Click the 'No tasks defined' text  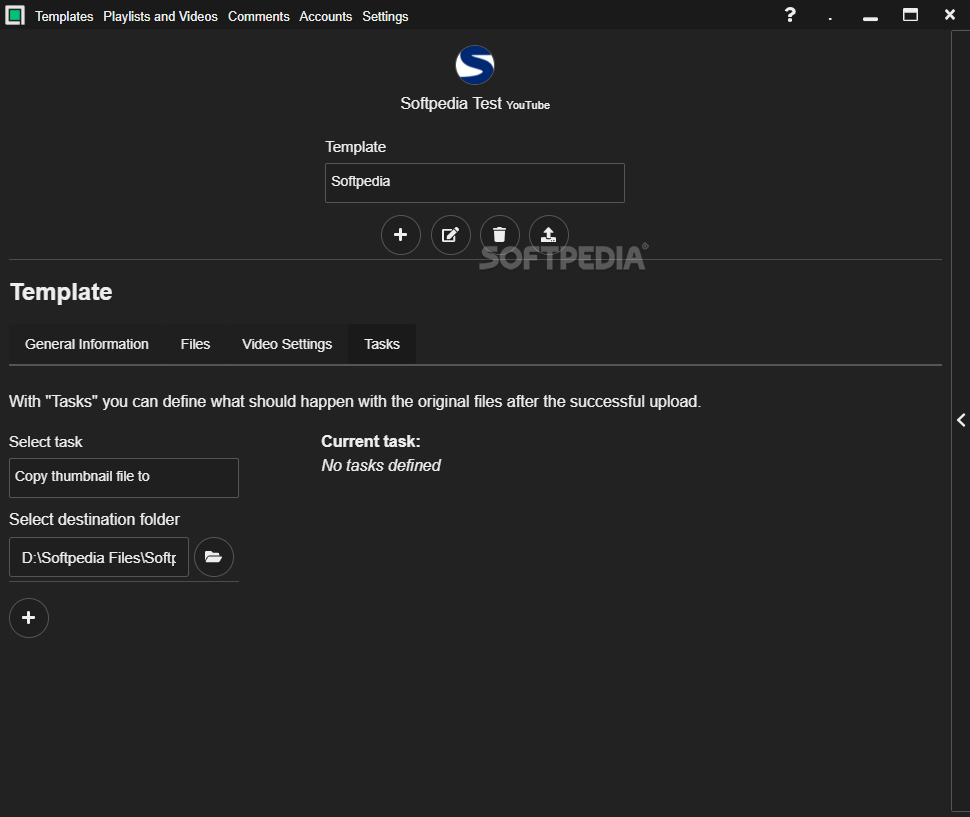click(381, 465)
